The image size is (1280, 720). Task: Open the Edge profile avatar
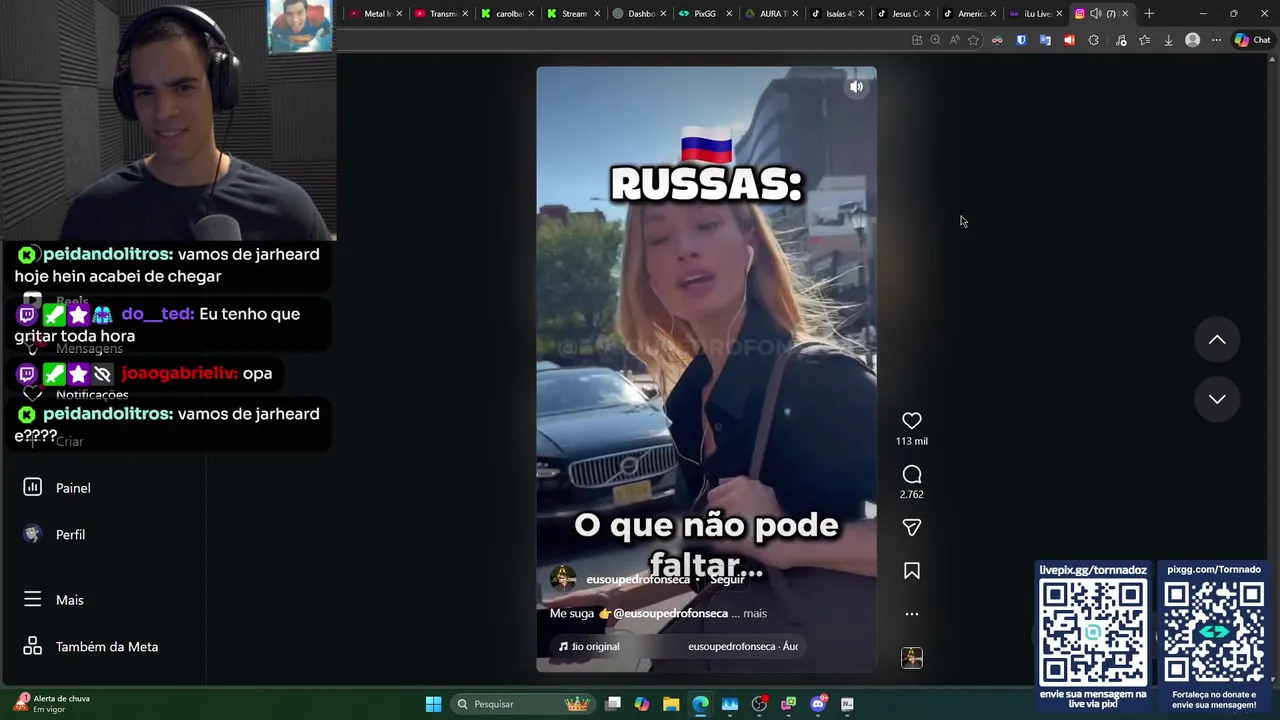pyautogui.click(x=1192, y=40)
